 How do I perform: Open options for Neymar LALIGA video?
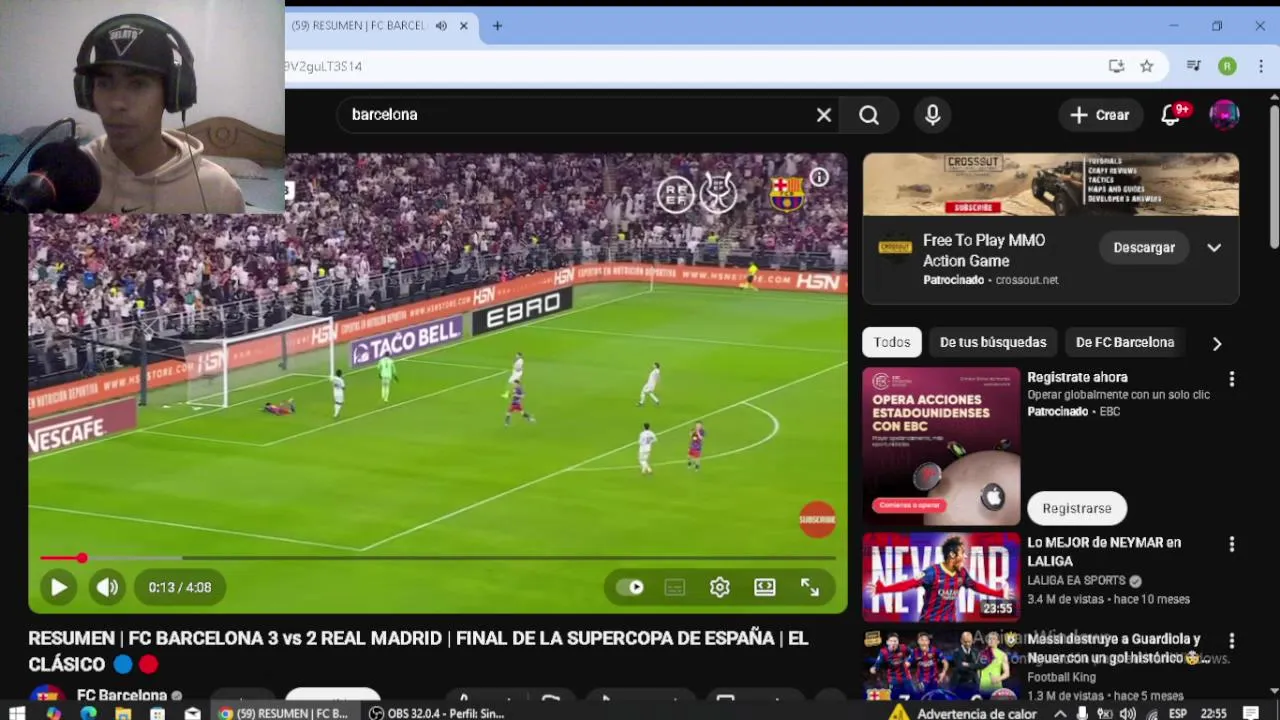tap(1231, 544)
